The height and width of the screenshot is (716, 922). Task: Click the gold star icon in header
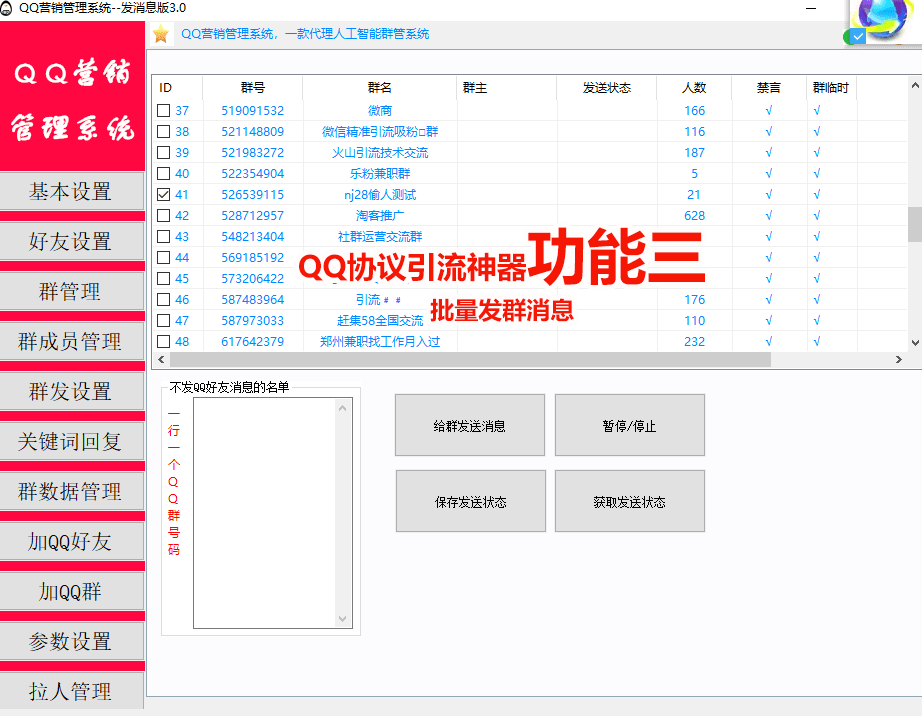[x=161, y=34]
